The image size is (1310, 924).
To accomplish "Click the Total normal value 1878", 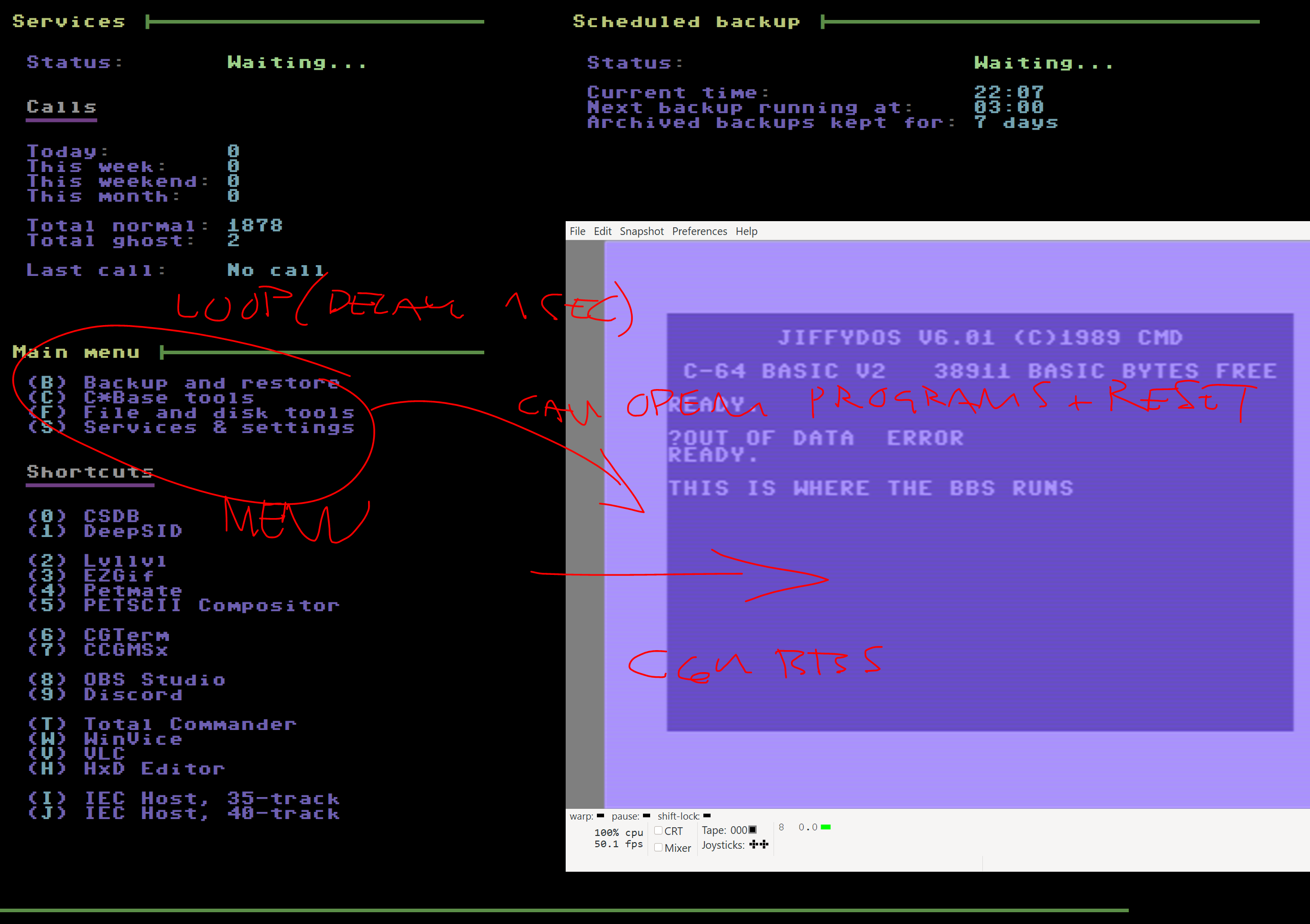I will click(255, 225).
